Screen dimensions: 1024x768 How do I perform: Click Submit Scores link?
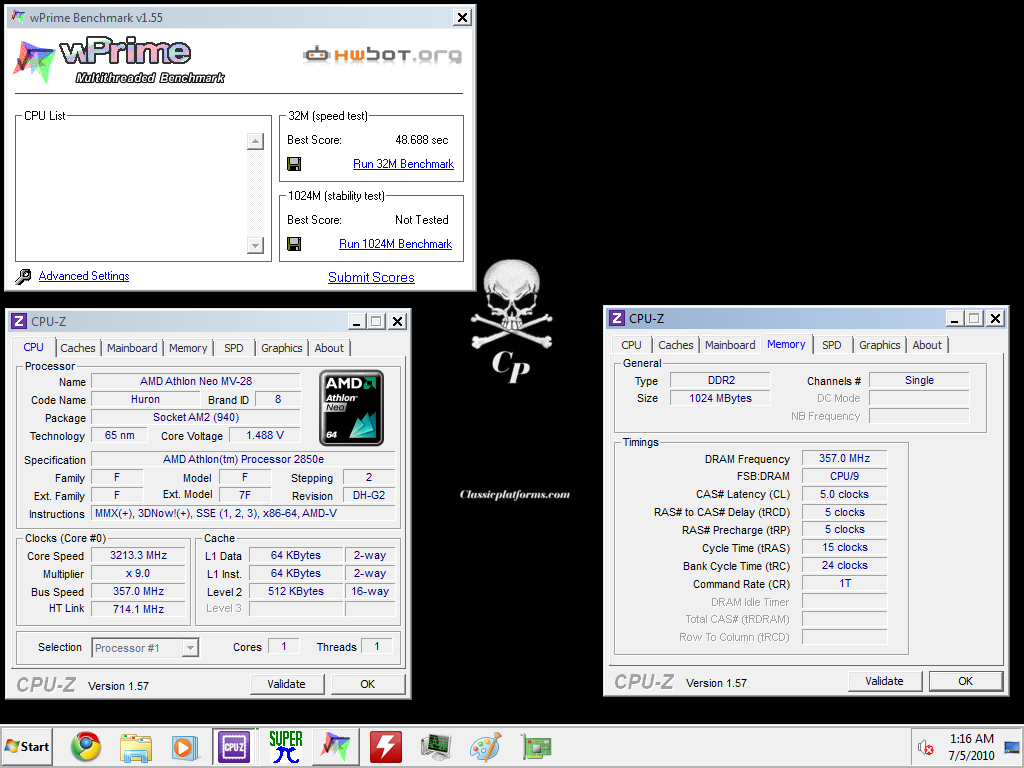pos(371,278)
